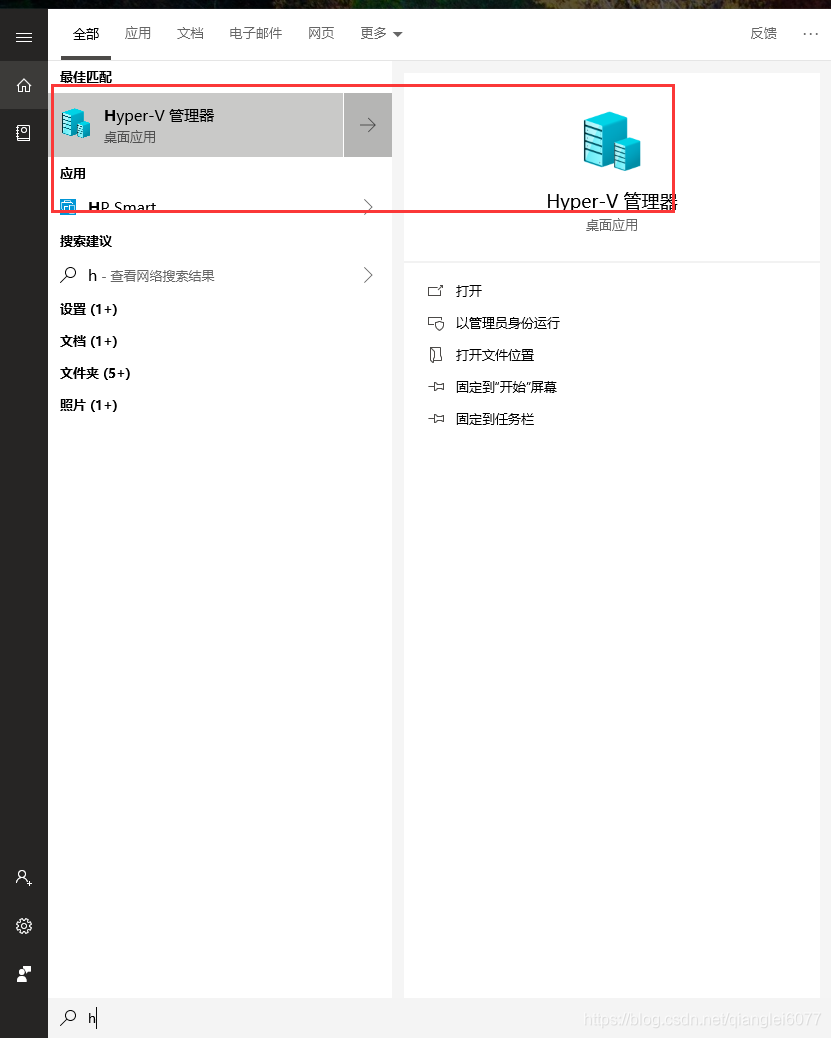The image size is (831, 1038).
Task: Switch to the 电子邮件 tab
Action: coord(256,33)
